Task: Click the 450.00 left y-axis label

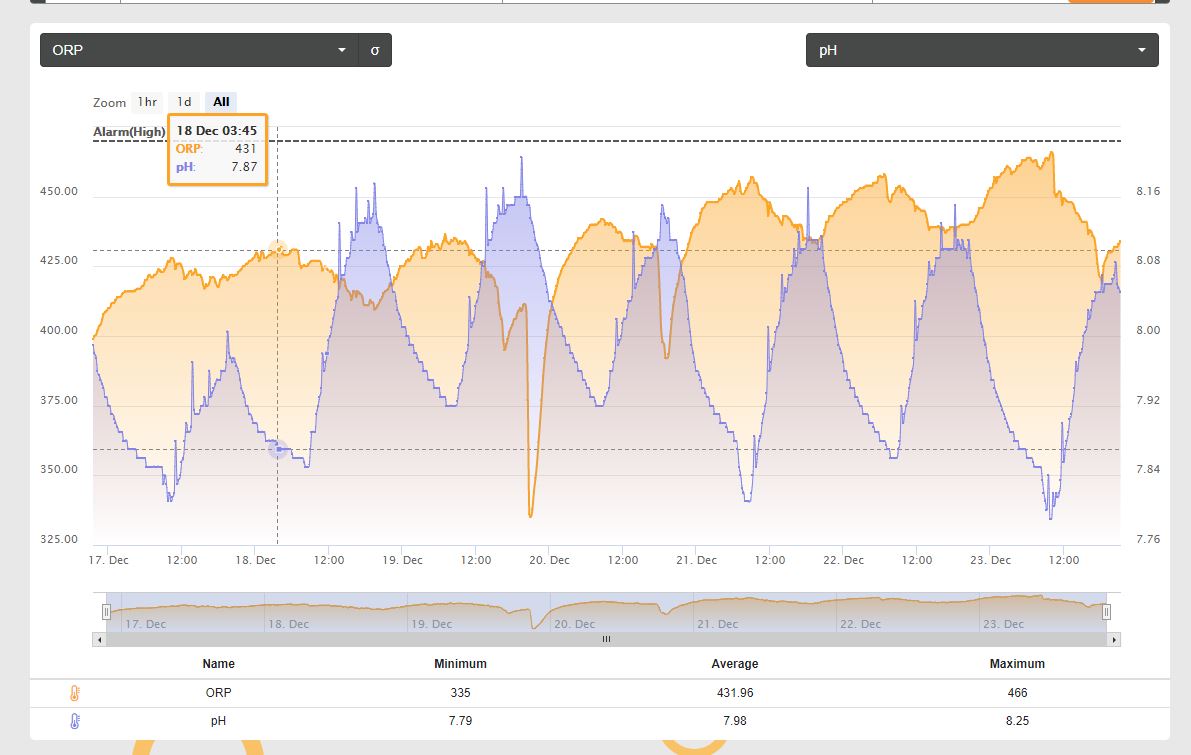Action: pos(59,191)
